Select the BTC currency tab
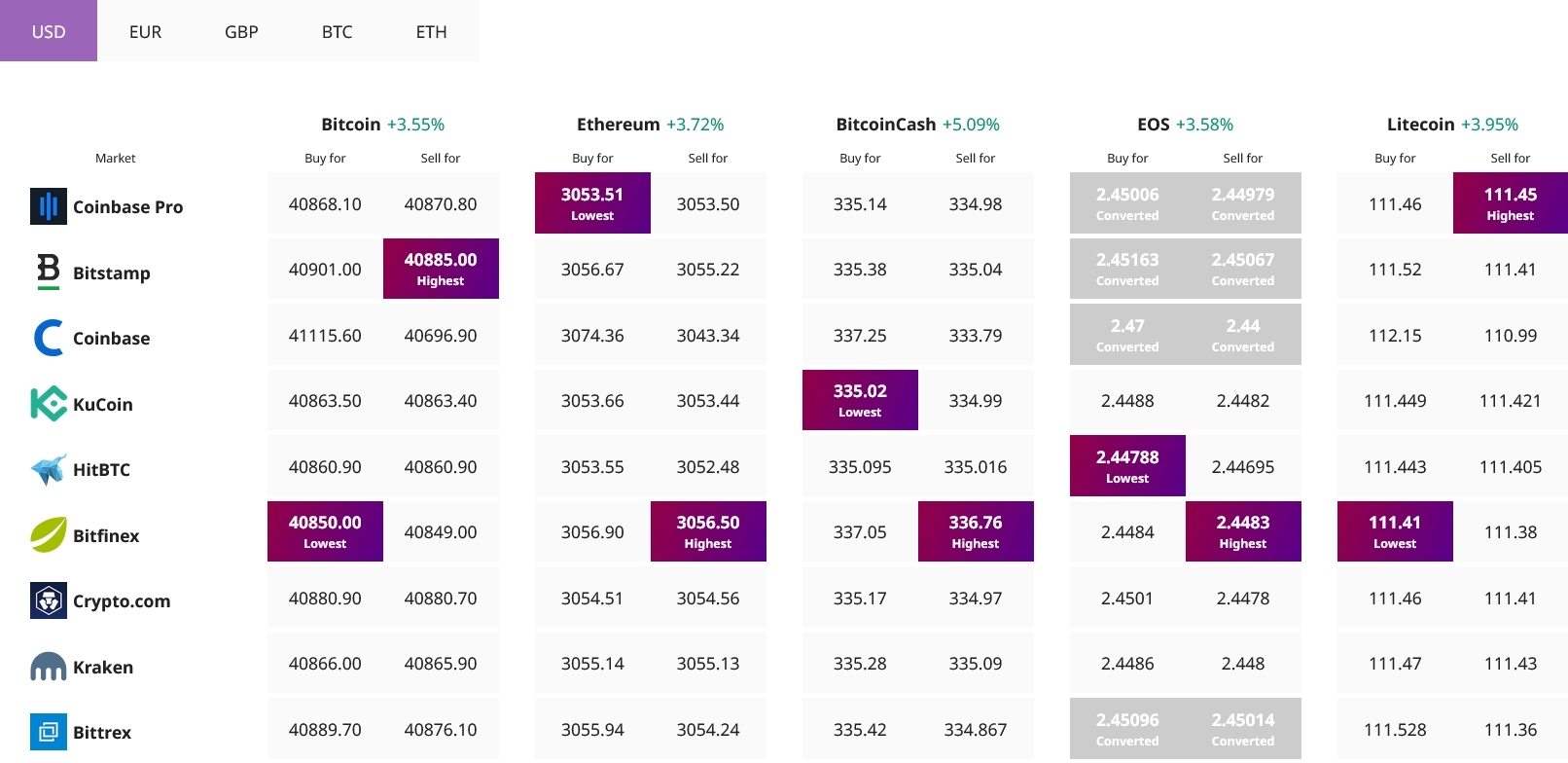 pyautogui.click(x=337, y=31)
